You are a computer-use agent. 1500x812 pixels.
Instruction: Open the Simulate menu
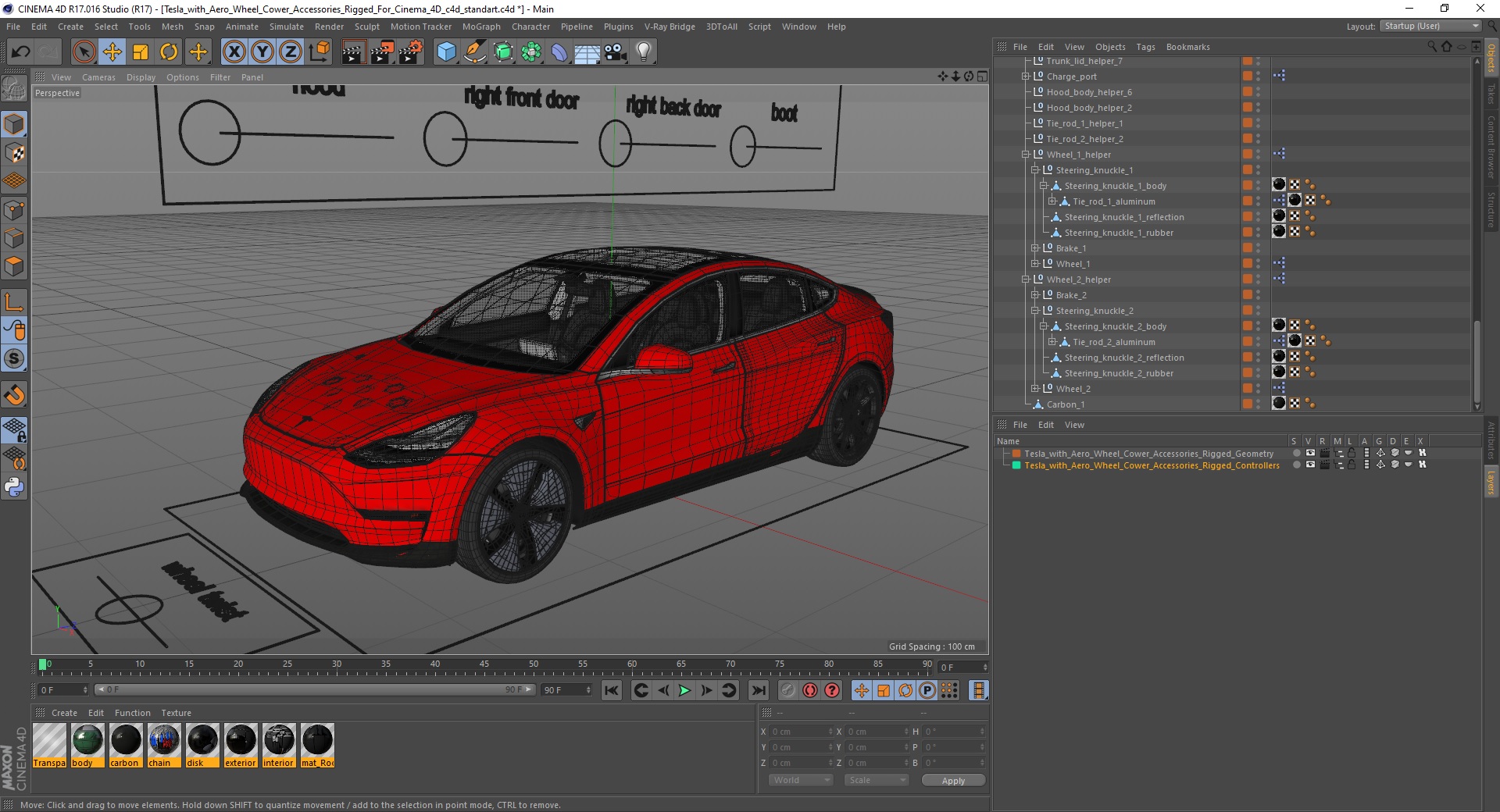286,27
